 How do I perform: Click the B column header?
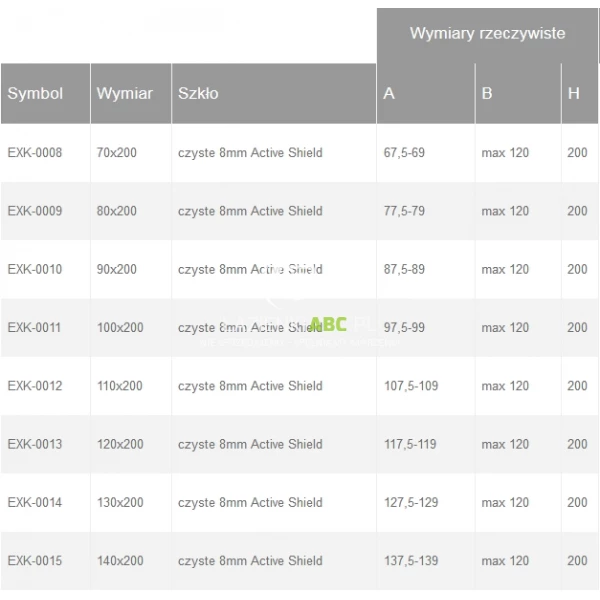tap(487, 93)
